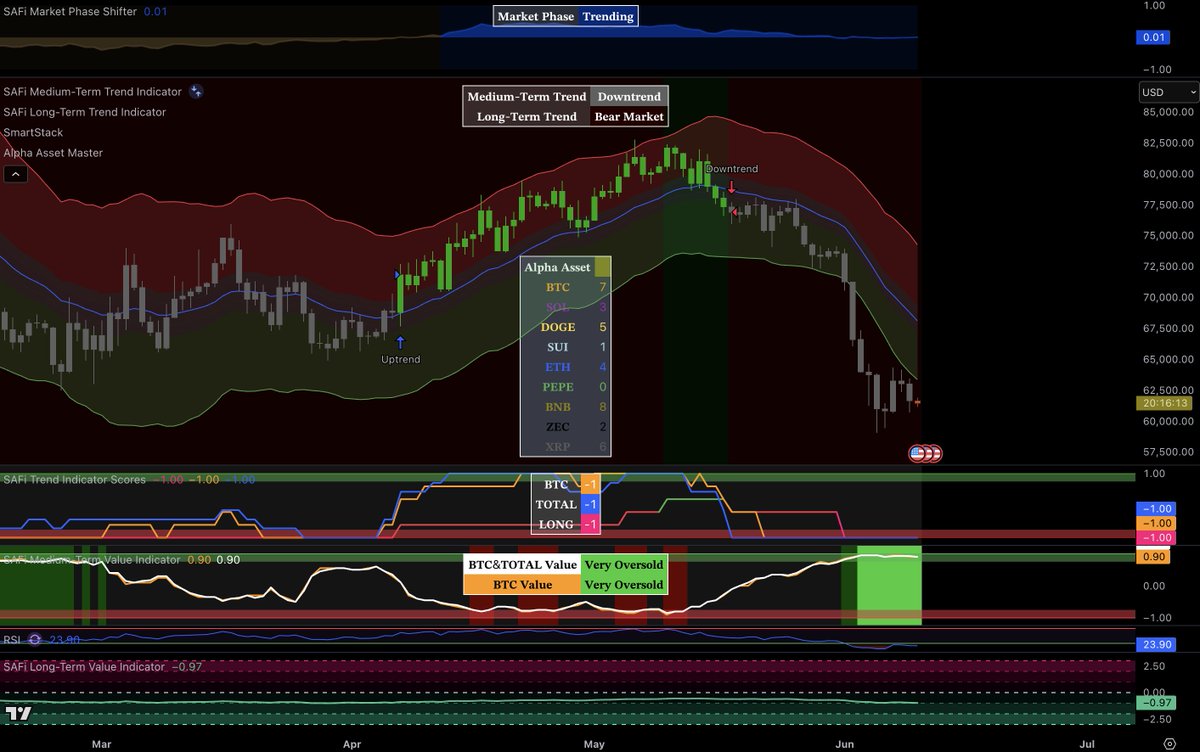Click the sparkle icon beside SAFi Medium-Term Trend Indicator

pos(196,91)
